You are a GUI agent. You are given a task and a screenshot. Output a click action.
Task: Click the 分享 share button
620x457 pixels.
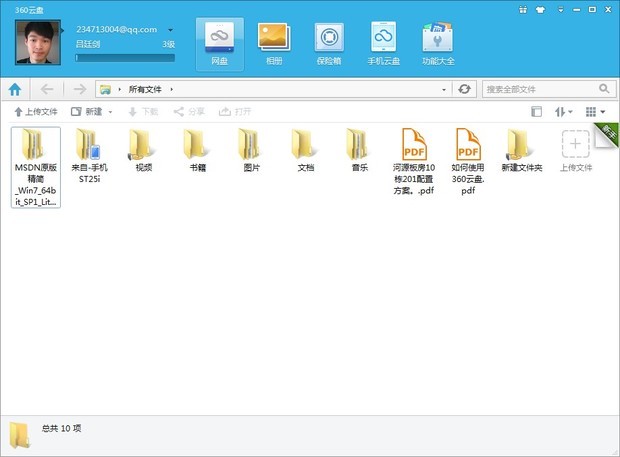[x=189, y=112]
